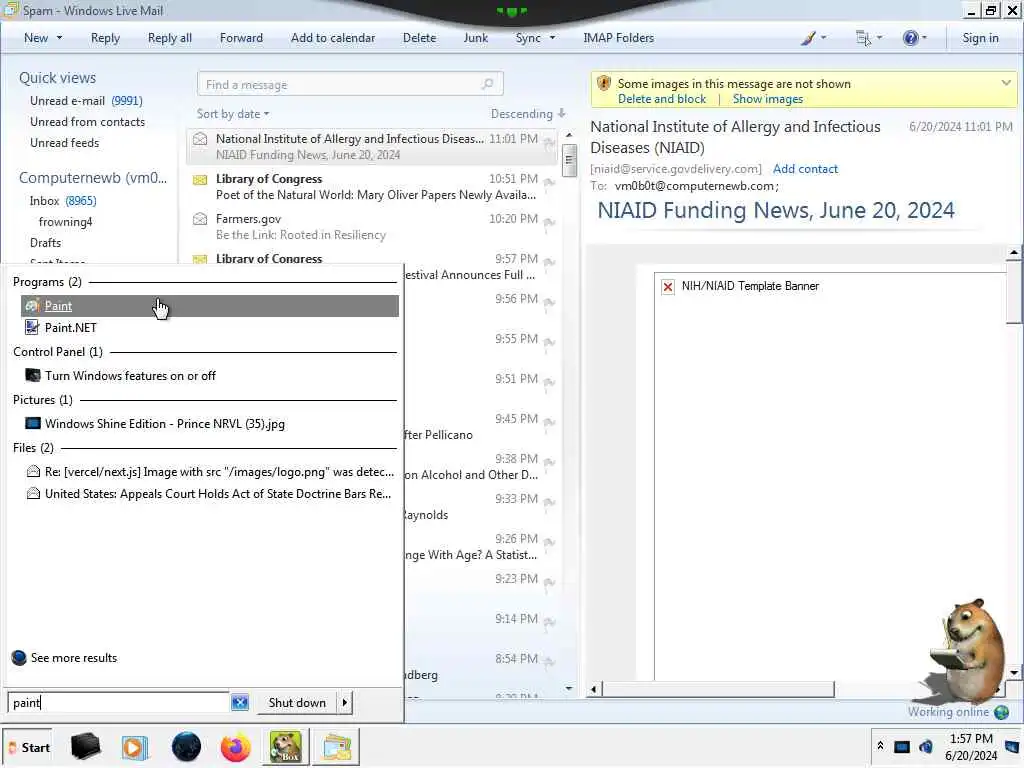This screenshot has height=768, width=1024.
Task: Click See more results
Action: (65, 658)
